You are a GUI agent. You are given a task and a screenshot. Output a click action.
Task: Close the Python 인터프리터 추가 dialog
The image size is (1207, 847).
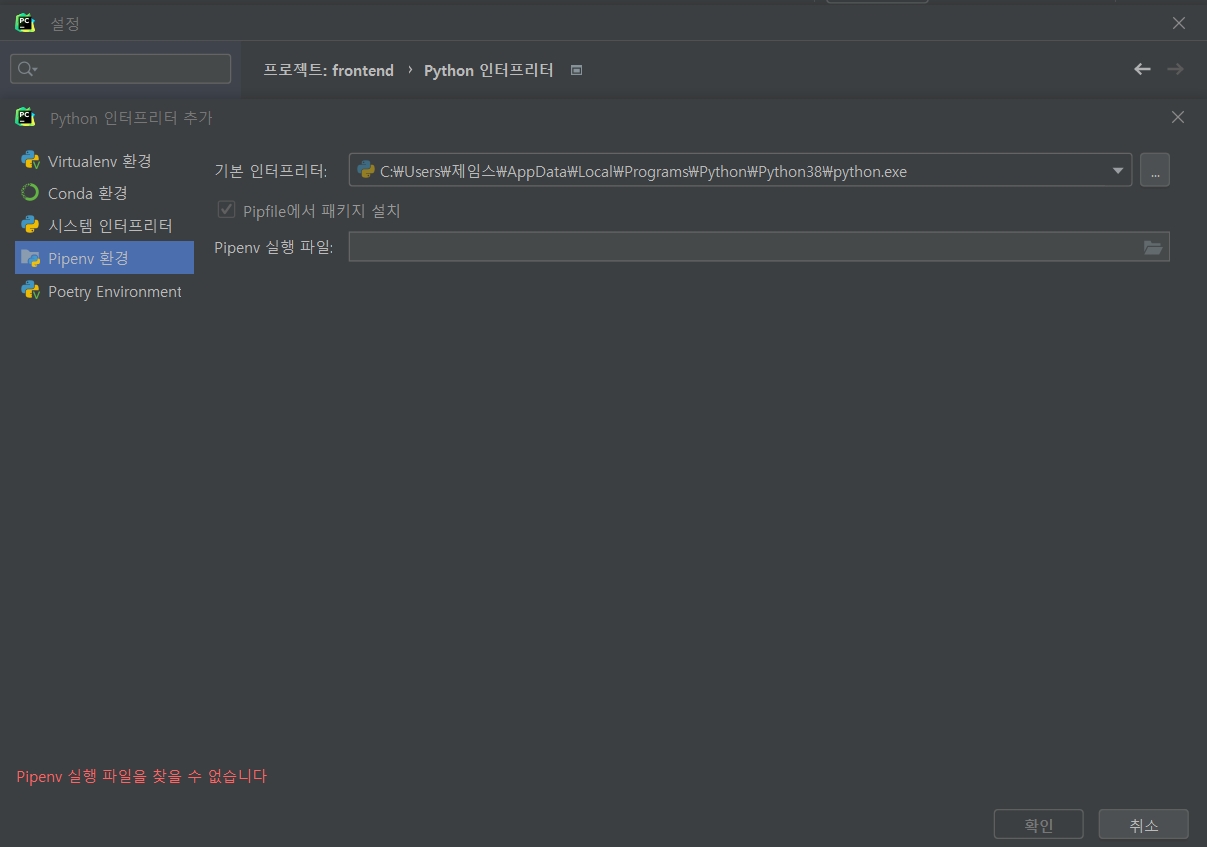[1178, 117]
